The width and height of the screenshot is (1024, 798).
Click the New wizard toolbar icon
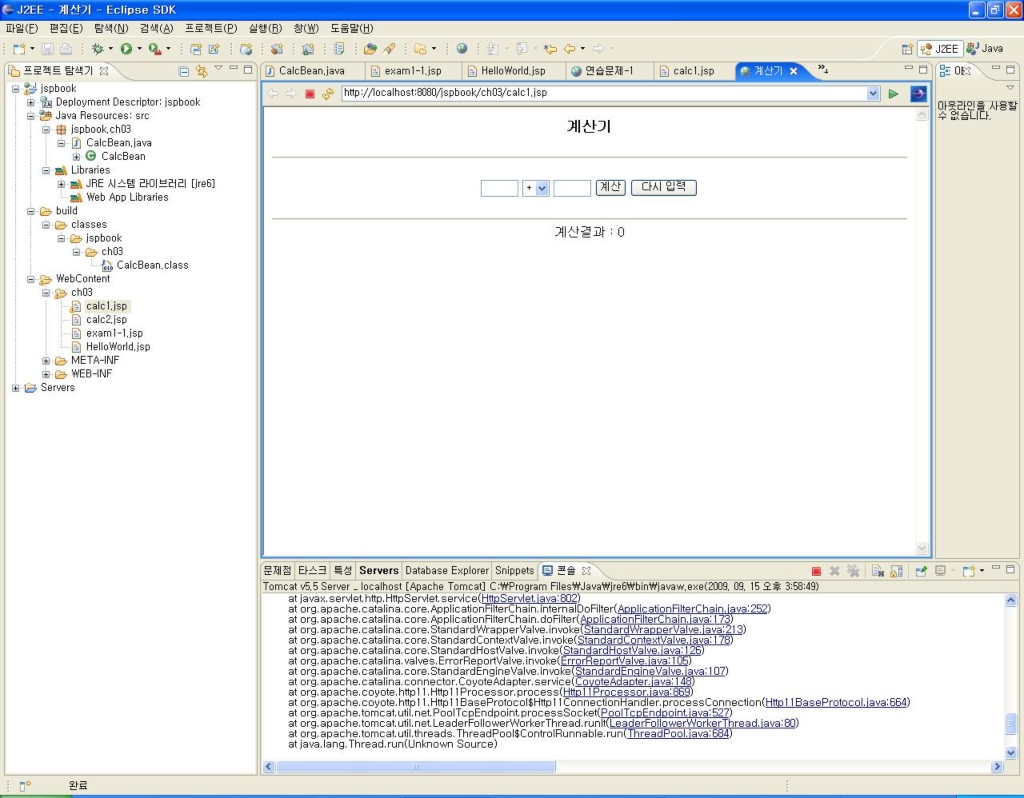pyautogui.click(x=20, y=48)
